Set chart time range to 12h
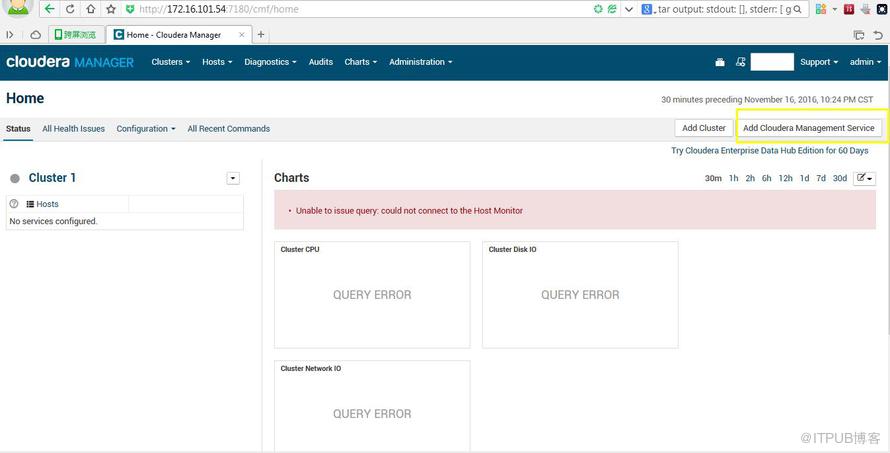The width and height of the screenshot is (890, 453). click(786, 178)
